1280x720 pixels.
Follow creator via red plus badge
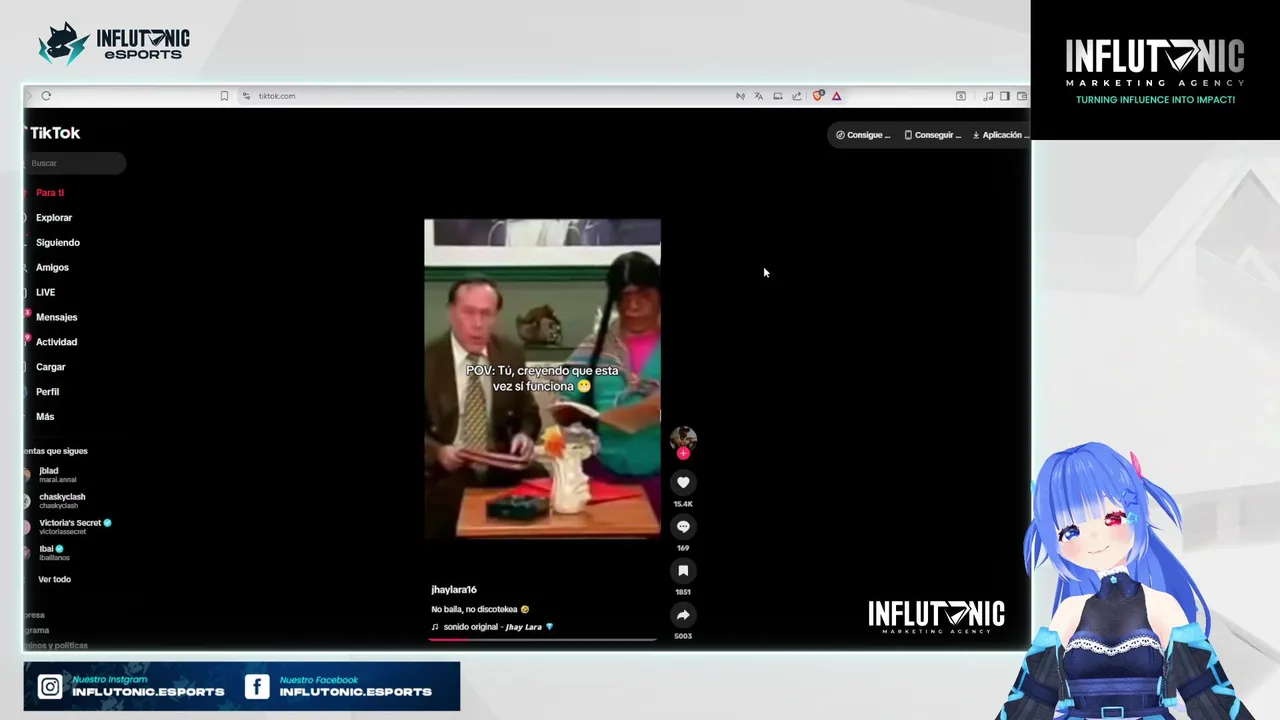[x=683, y=454]
